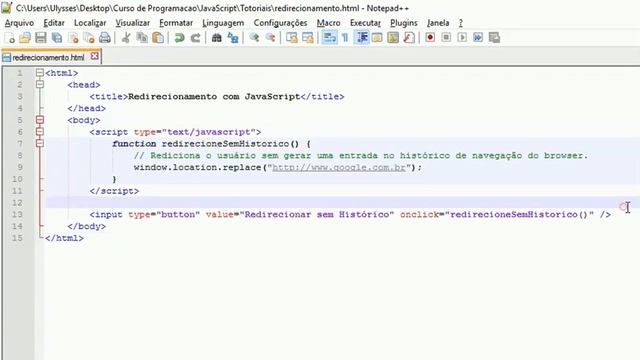Collapse the function fold marker on line 7
640x360 pixels.
pos(40,144)
